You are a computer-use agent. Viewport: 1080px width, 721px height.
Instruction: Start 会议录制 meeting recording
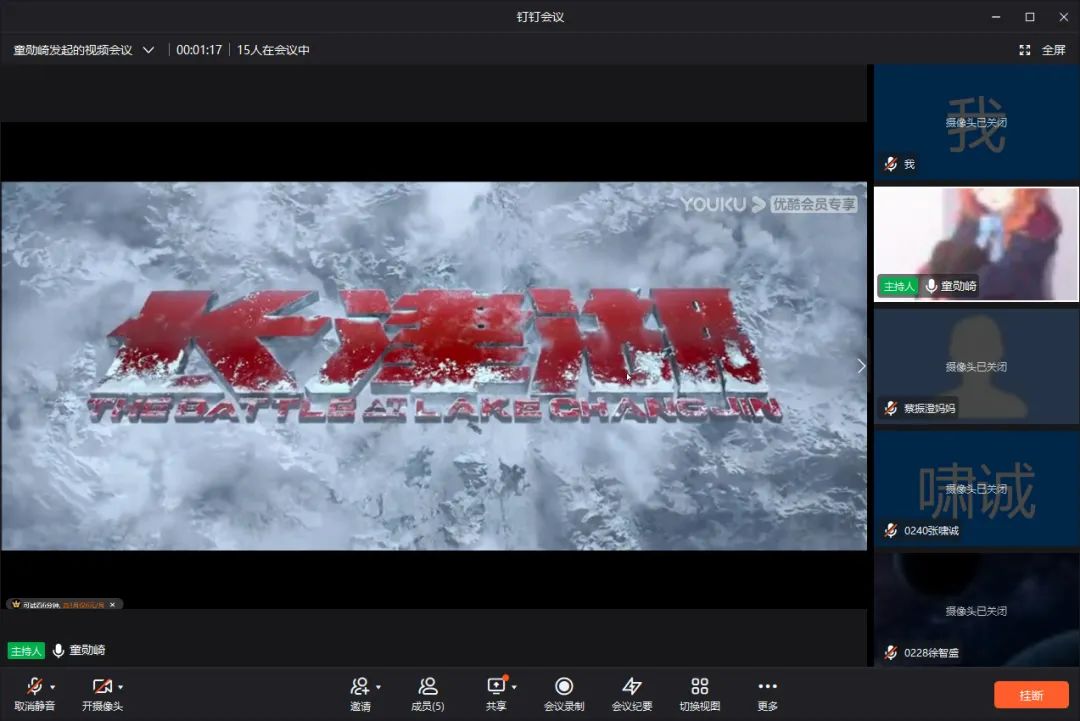pyautogui.click(x=564, y=694)
